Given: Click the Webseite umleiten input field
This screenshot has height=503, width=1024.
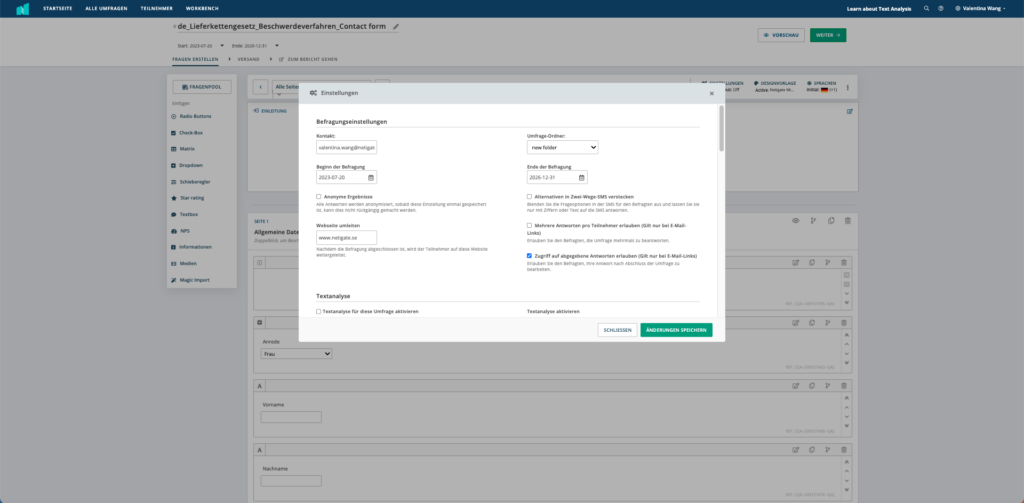Looking at the screenshot, I should 346,238.
